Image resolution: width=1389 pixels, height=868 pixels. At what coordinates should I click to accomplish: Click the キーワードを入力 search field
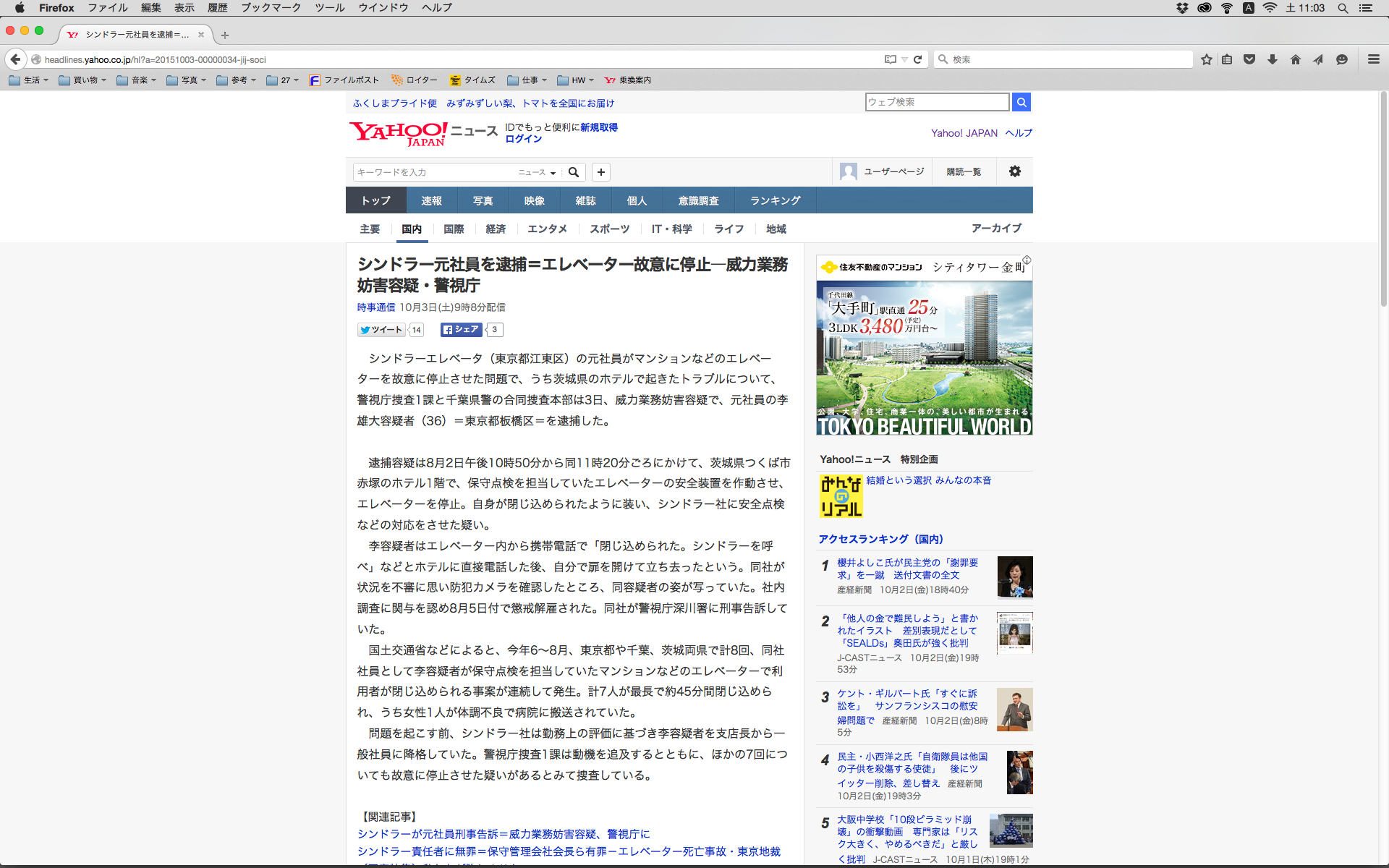pyautogui.click(x=433, y=172)
